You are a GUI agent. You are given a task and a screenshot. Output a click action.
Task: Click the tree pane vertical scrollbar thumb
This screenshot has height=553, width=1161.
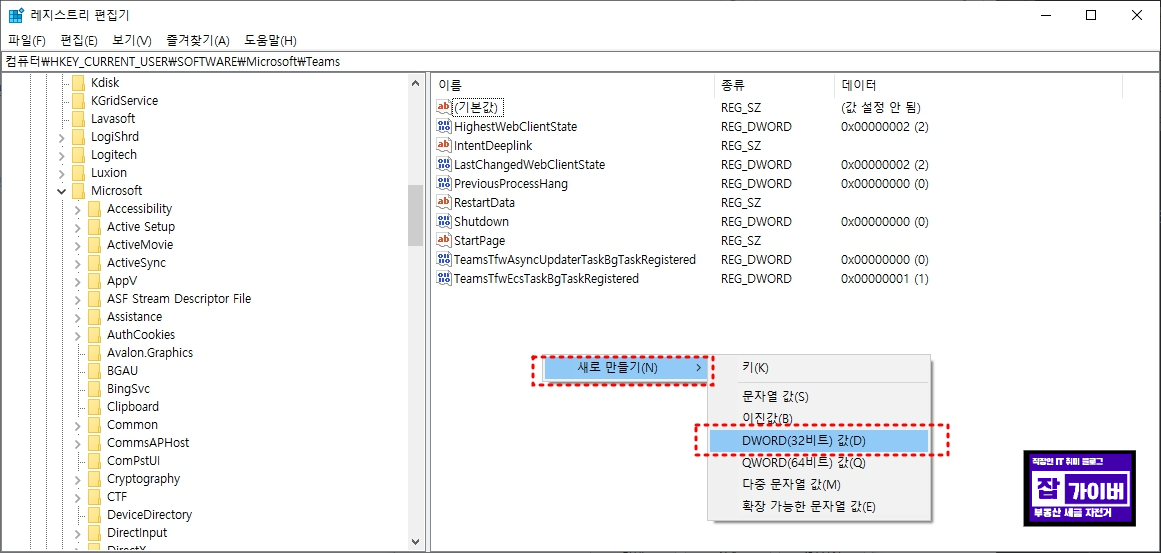point(415,215)
